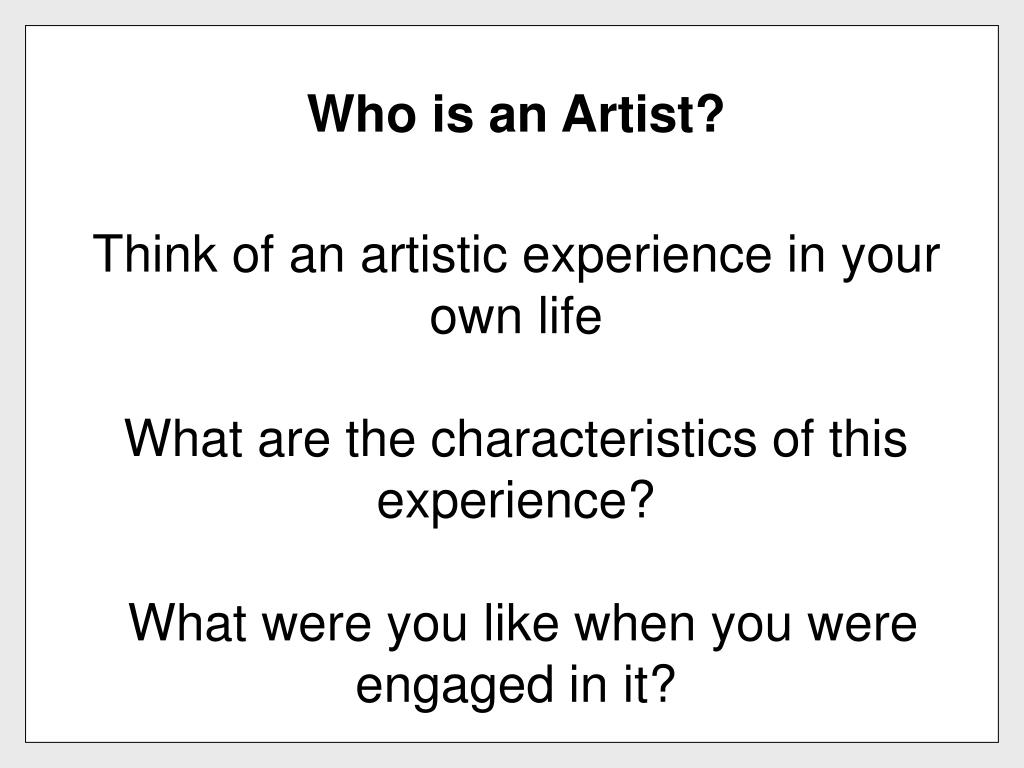Click the word 'experience?' under the characteristics line

point(515,503)
